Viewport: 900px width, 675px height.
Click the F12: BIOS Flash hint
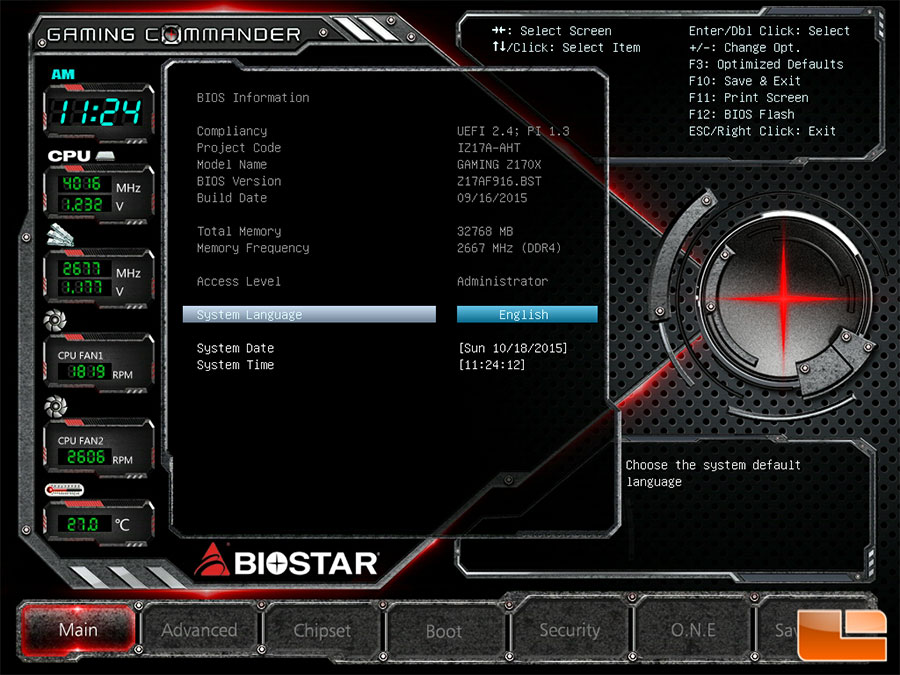pos(742,114)
